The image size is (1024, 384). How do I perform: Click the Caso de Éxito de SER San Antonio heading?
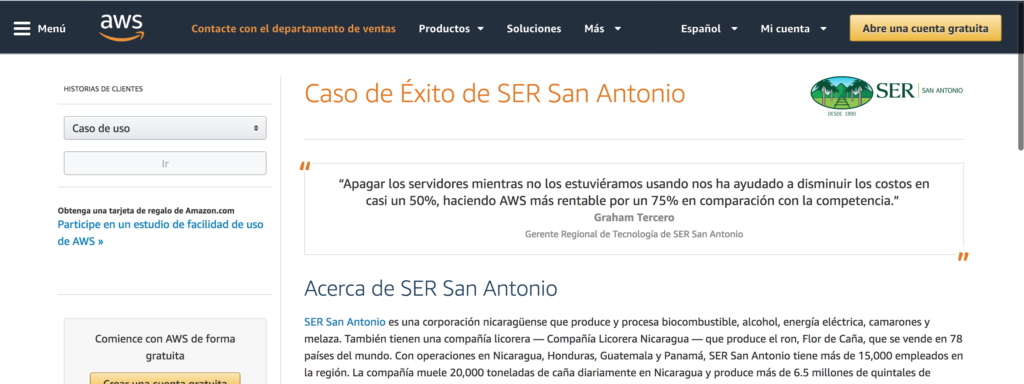tap(495, 94)
